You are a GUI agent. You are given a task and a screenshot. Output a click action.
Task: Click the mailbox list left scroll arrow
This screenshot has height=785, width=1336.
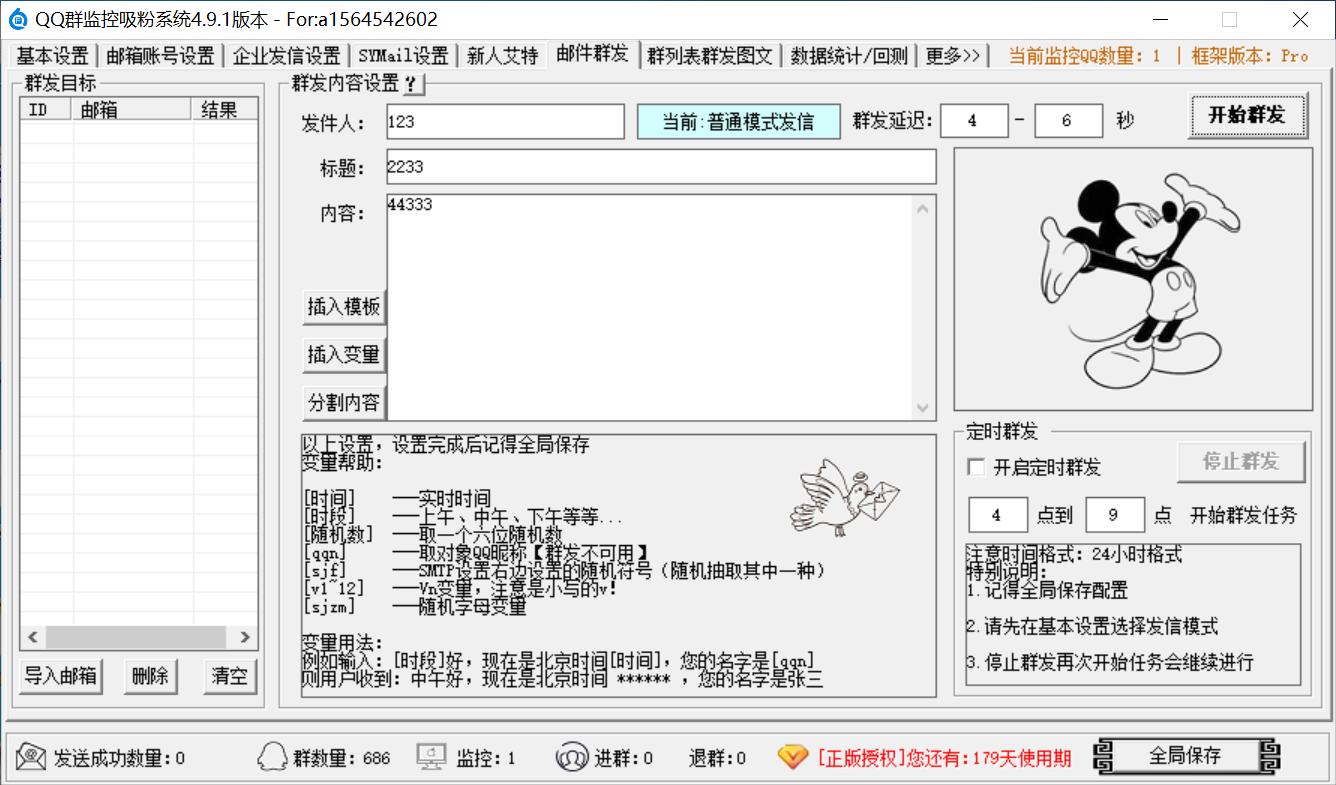coord(32,637)
